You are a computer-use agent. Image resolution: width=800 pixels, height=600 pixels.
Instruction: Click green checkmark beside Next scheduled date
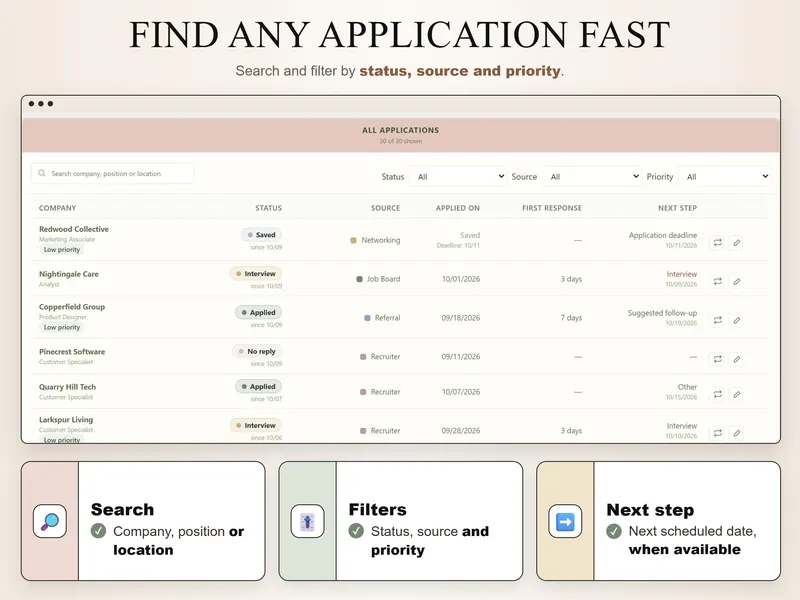tap(614, 531)
